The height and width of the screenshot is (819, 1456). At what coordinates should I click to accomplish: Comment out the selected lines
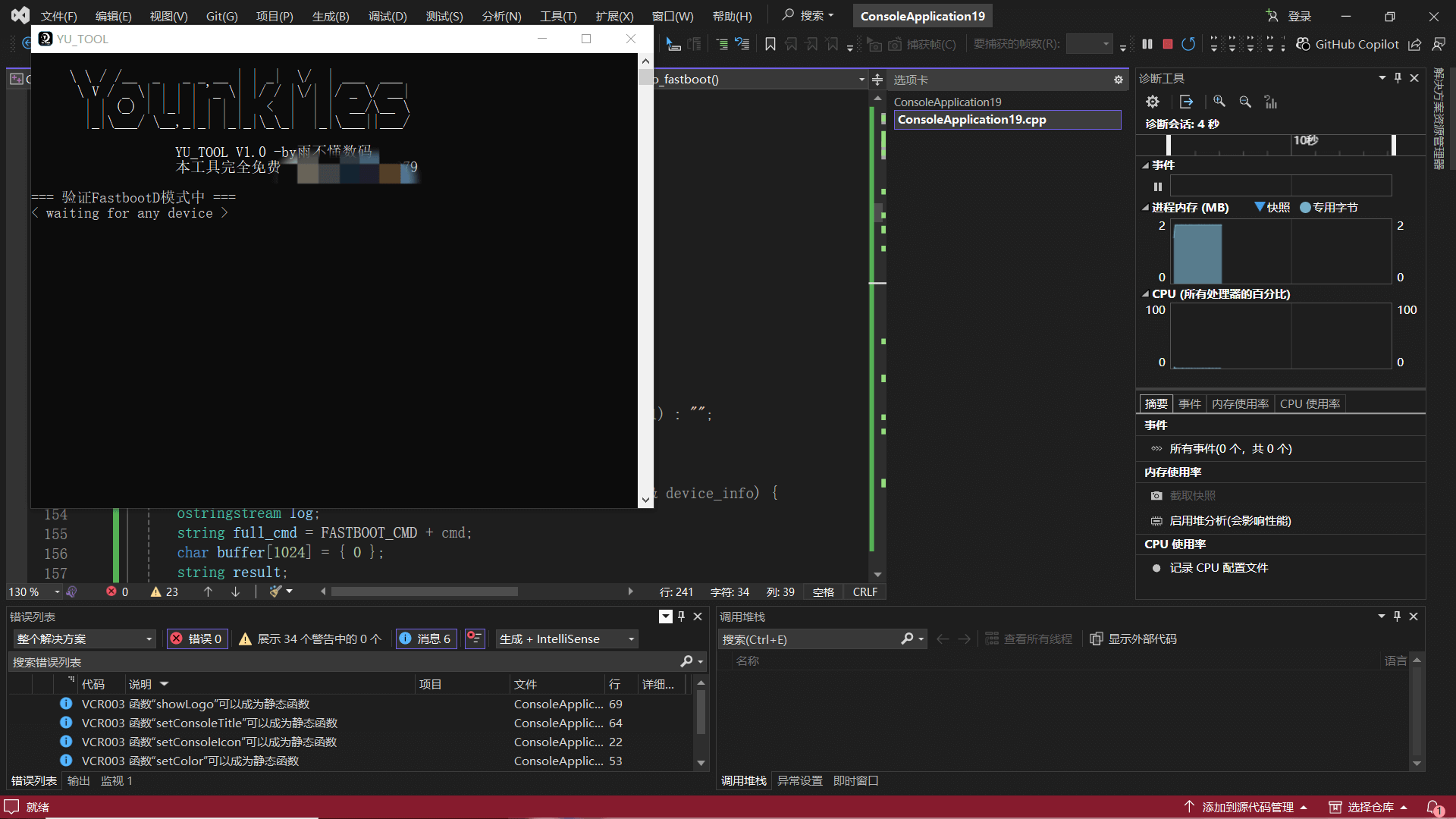[722, 44]
